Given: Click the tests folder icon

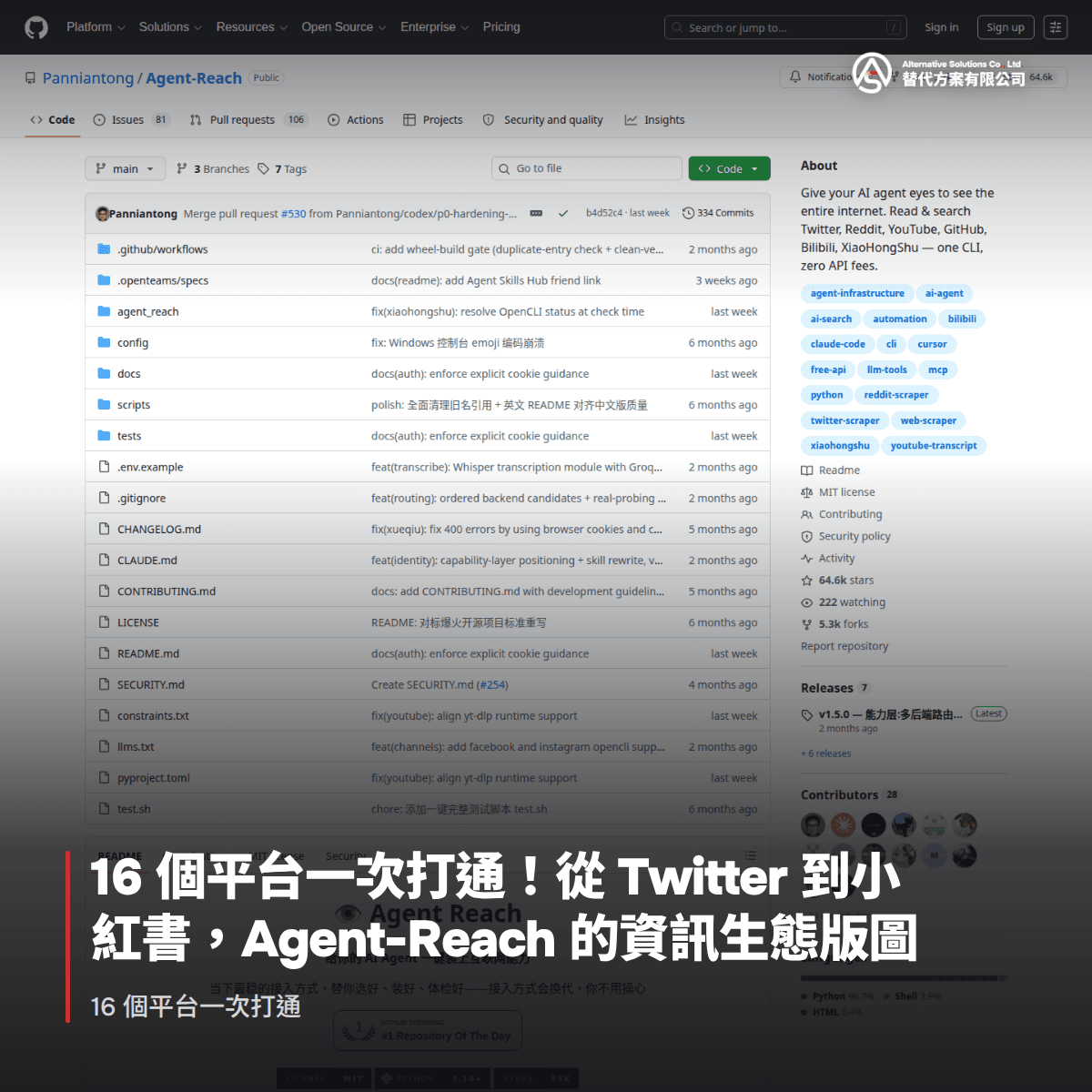Looking at the screenshot, I should click(x=104, y=435).
